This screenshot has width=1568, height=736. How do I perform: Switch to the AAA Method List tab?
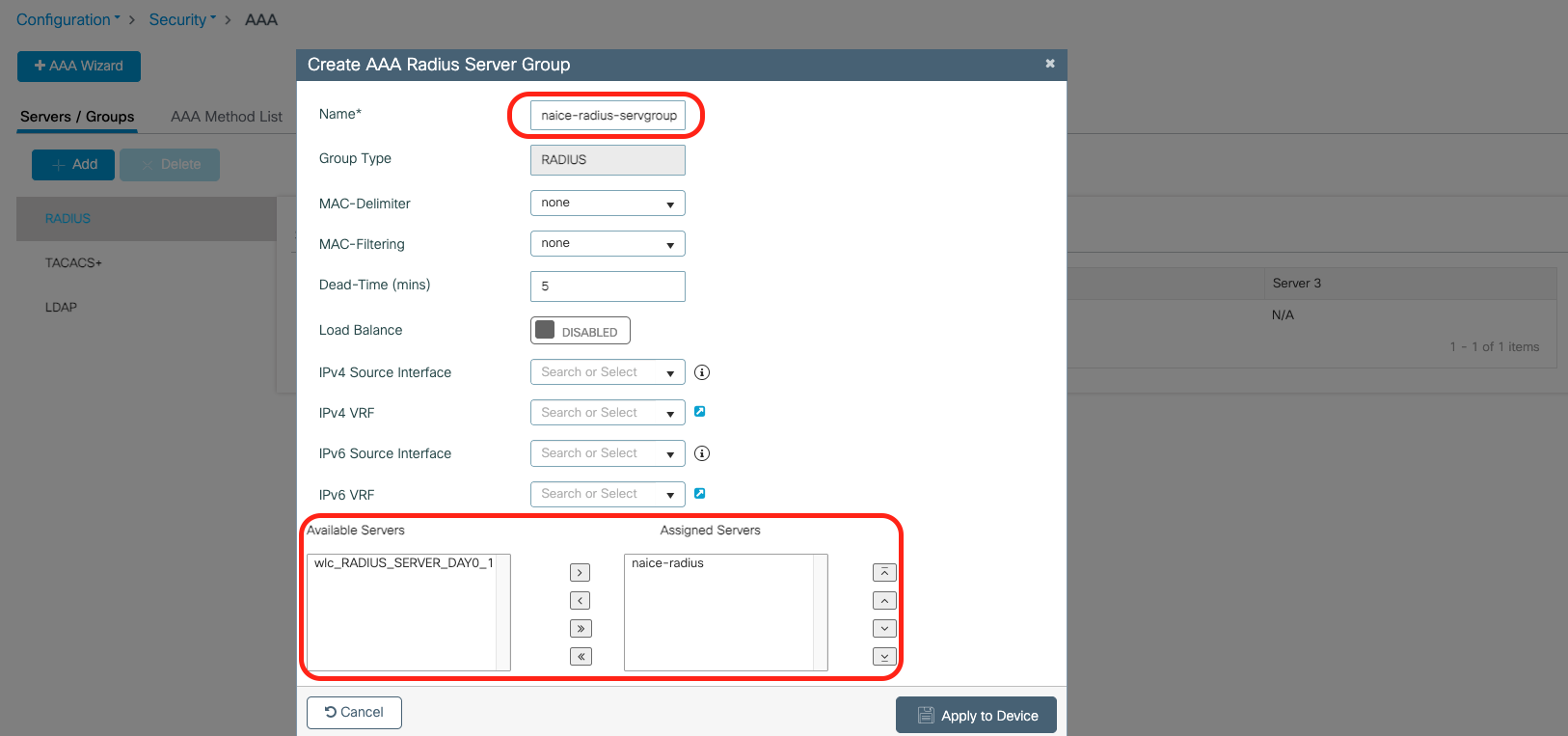pyautogui.click(x=227, y=117)
